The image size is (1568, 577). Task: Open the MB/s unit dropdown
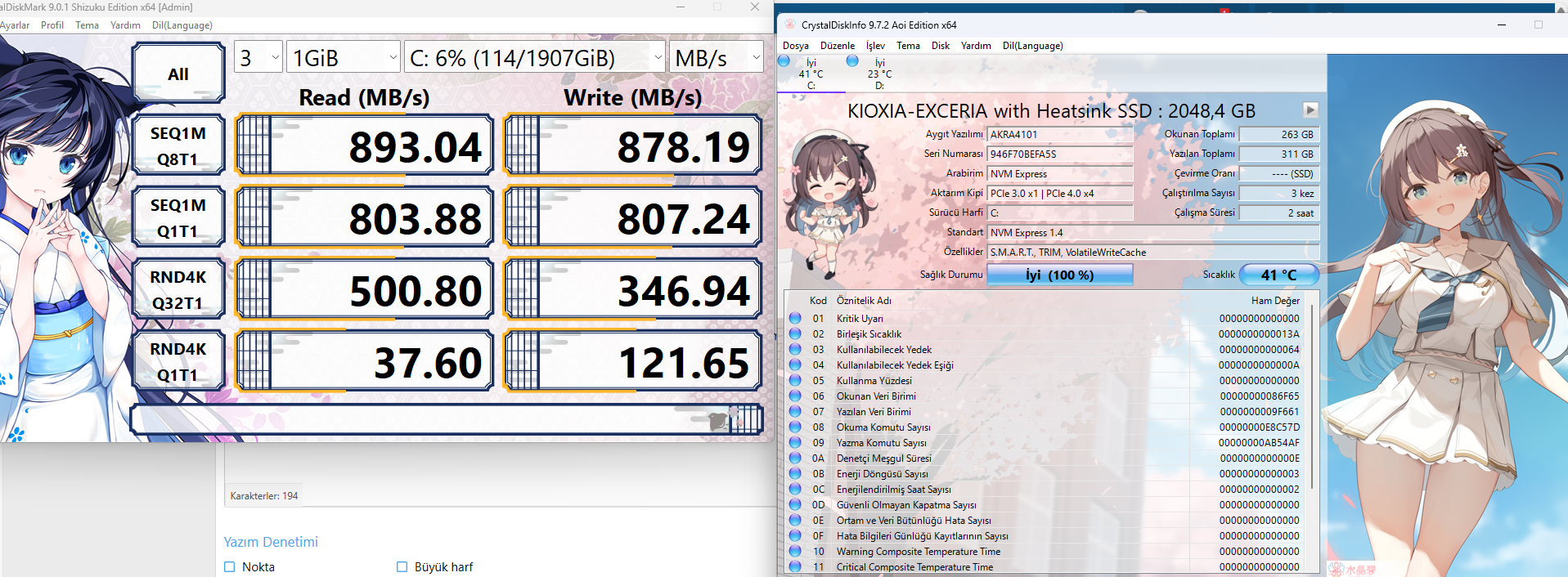click(717, 57)
